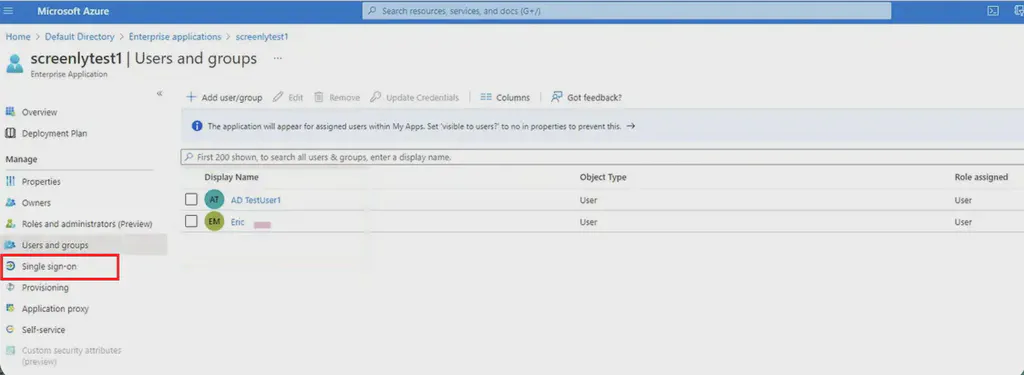1024x375 pixels.
Task: Click the Custom security attributes icon
Action: pyautogui.click(x=10, y=351)
